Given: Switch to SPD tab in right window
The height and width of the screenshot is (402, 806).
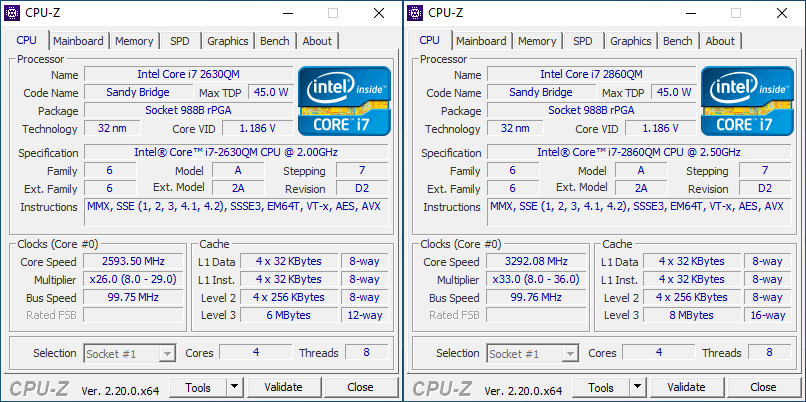Looking at the screenshot, I should pyautogui.click(x=583, y=41).
